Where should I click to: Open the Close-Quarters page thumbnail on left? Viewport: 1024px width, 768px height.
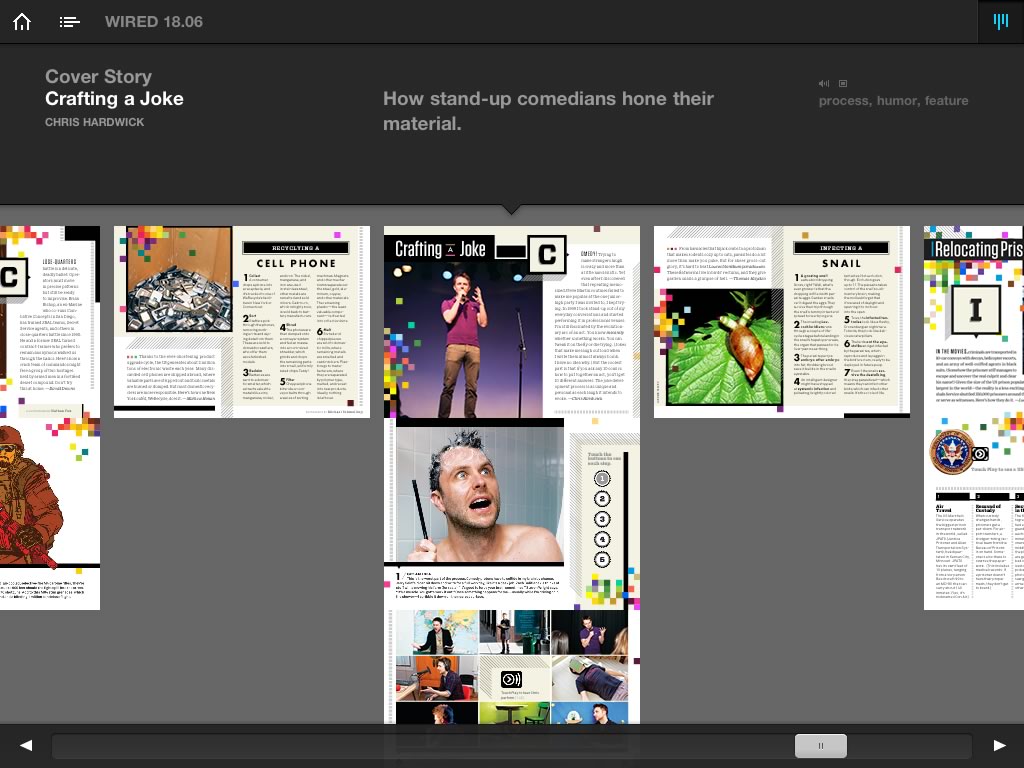coord(50,322)
